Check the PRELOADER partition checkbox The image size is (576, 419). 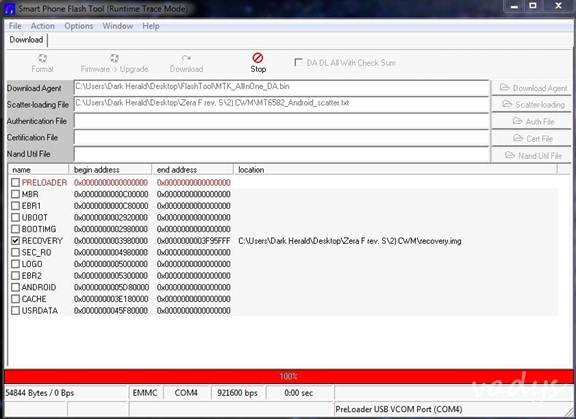tap(15, 183)
